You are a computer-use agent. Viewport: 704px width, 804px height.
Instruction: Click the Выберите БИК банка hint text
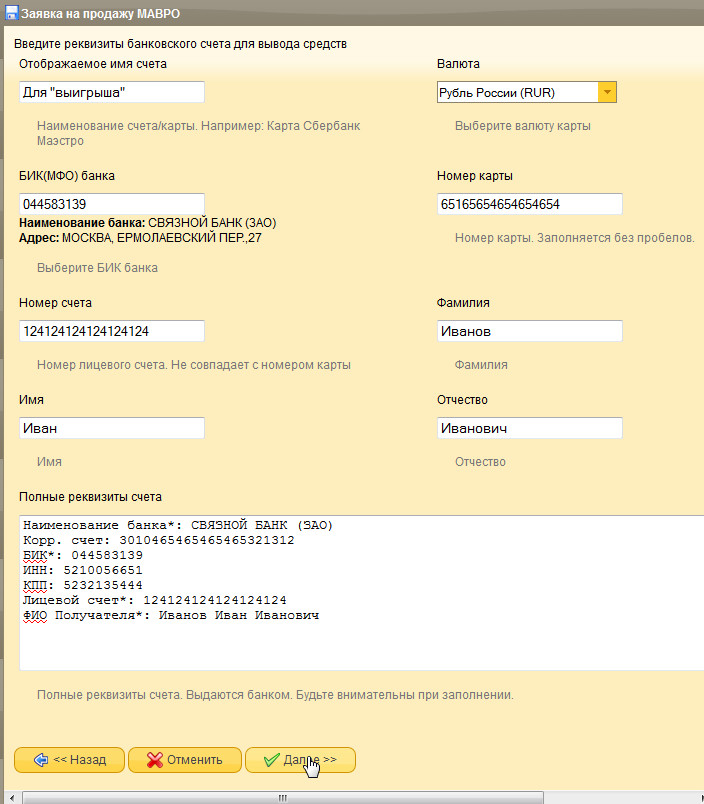(x=97, y=268)
